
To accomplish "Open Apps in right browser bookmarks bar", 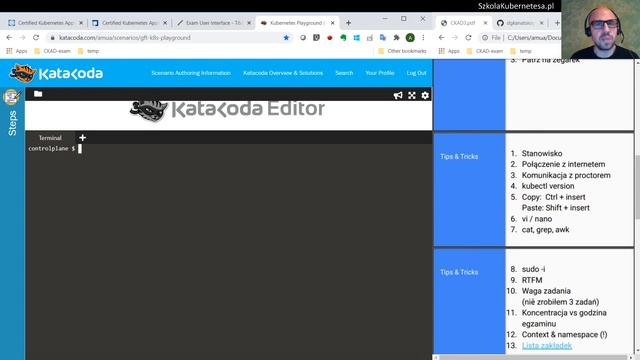I will [449, 51].
